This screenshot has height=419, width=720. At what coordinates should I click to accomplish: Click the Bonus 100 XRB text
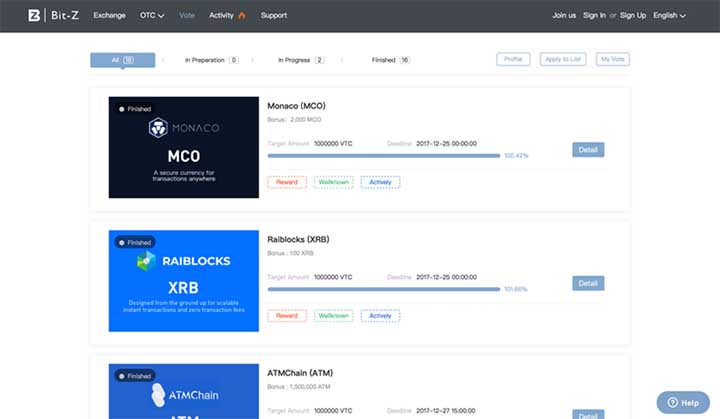click(290, 253)
